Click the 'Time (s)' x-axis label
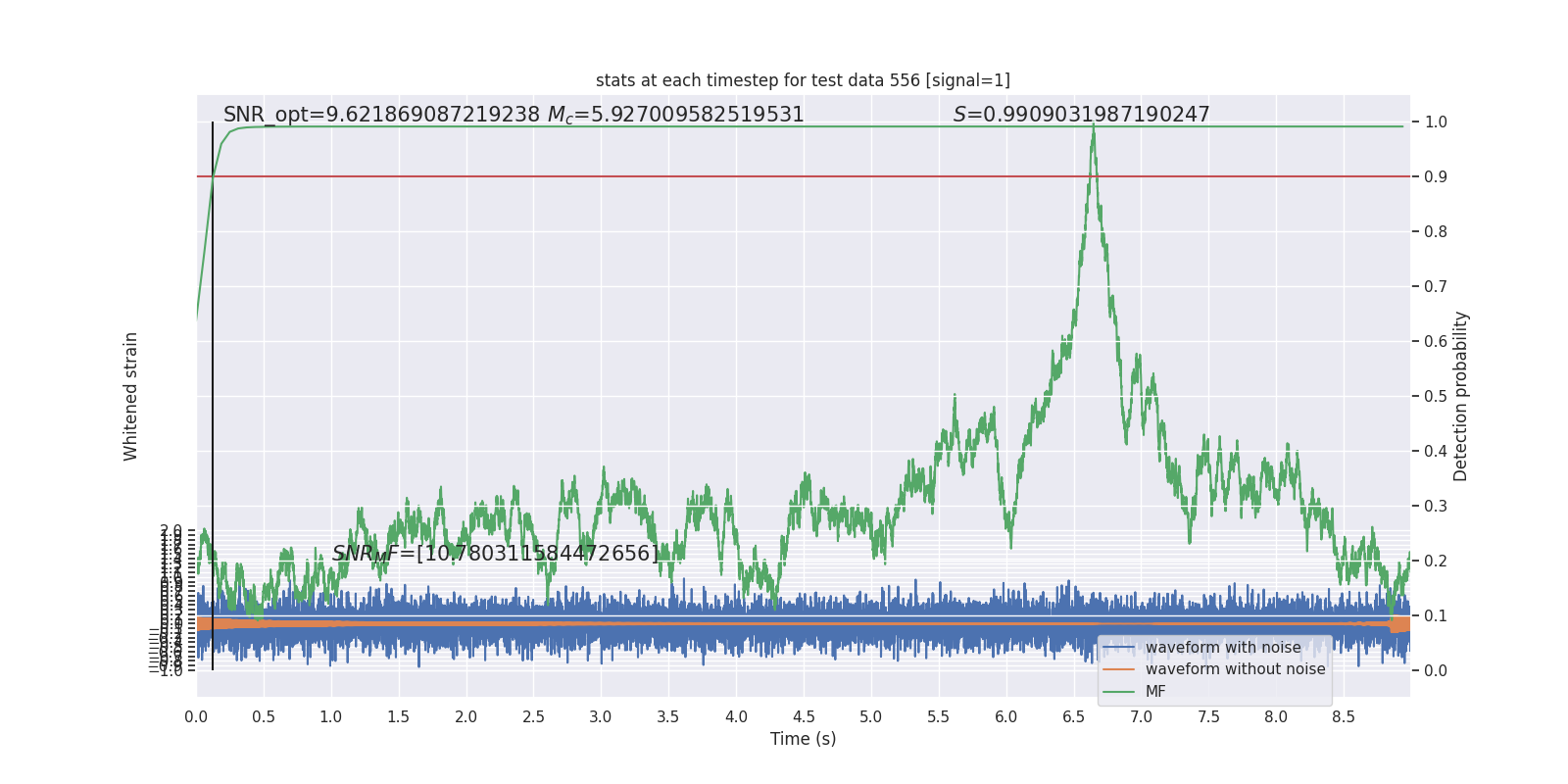Viewport: 1568px width, 784px height. [x=803, y=739]
